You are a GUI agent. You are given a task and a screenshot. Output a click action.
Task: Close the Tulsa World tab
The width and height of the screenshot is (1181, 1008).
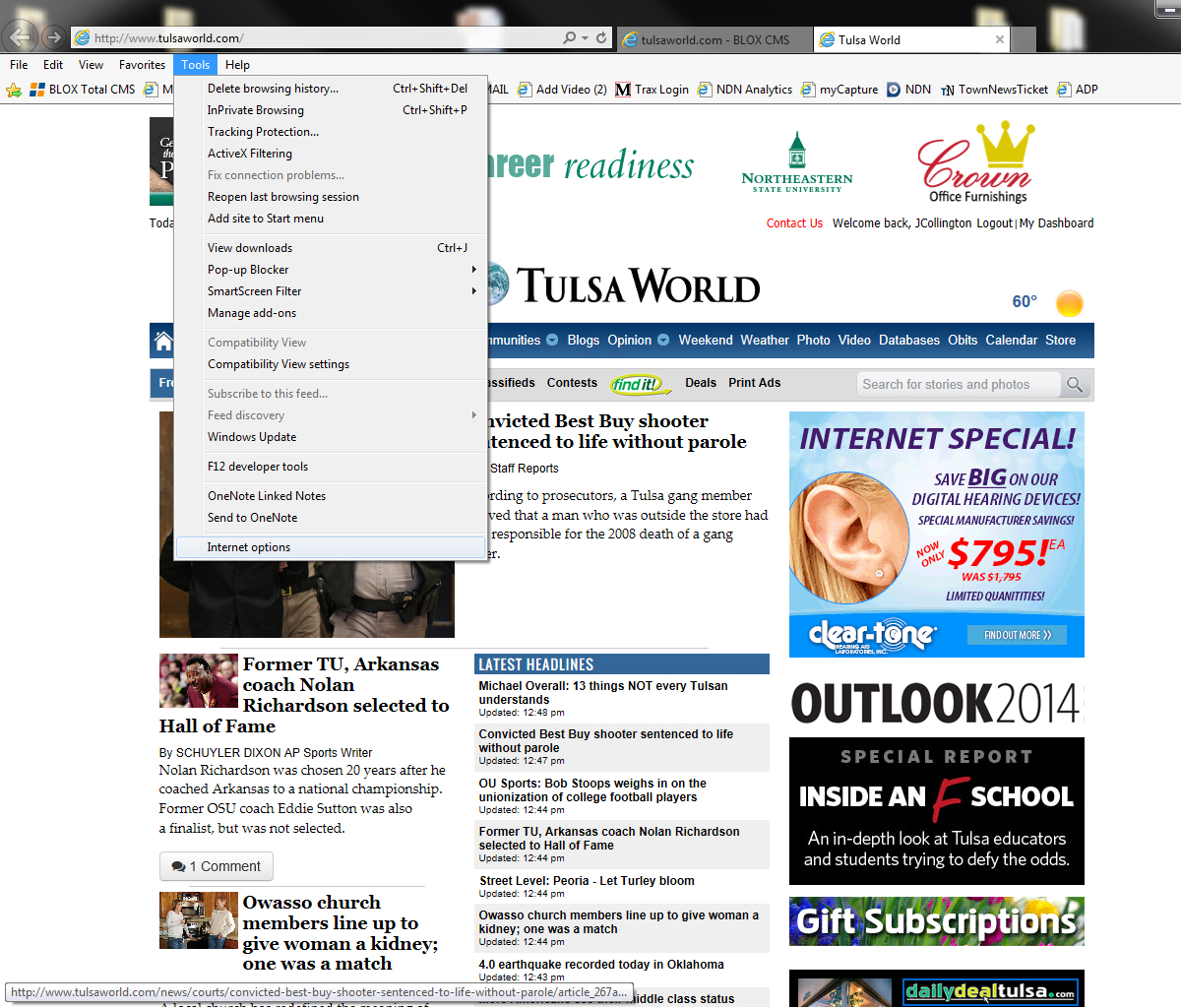coord(1000,40)
